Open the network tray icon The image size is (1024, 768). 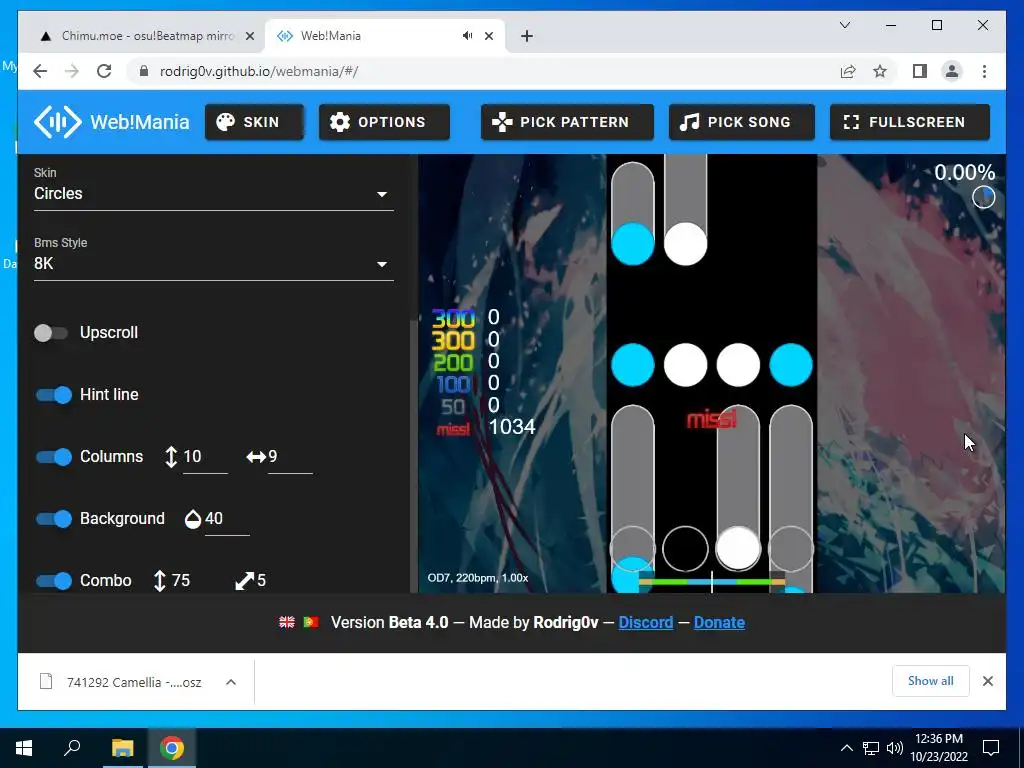[x=871, y=748]
